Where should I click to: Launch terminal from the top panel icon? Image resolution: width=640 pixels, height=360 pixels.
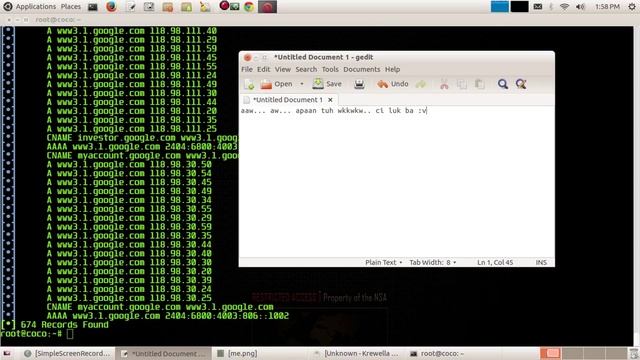pos(93,7)
